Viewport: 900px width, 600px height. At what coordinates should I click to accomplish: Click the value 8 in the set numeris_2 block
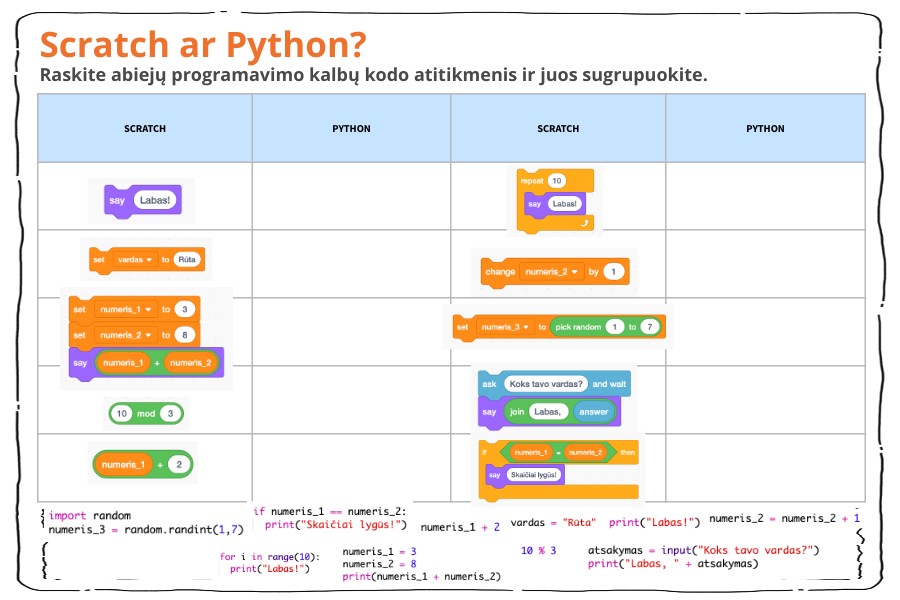tap(184, 335)
